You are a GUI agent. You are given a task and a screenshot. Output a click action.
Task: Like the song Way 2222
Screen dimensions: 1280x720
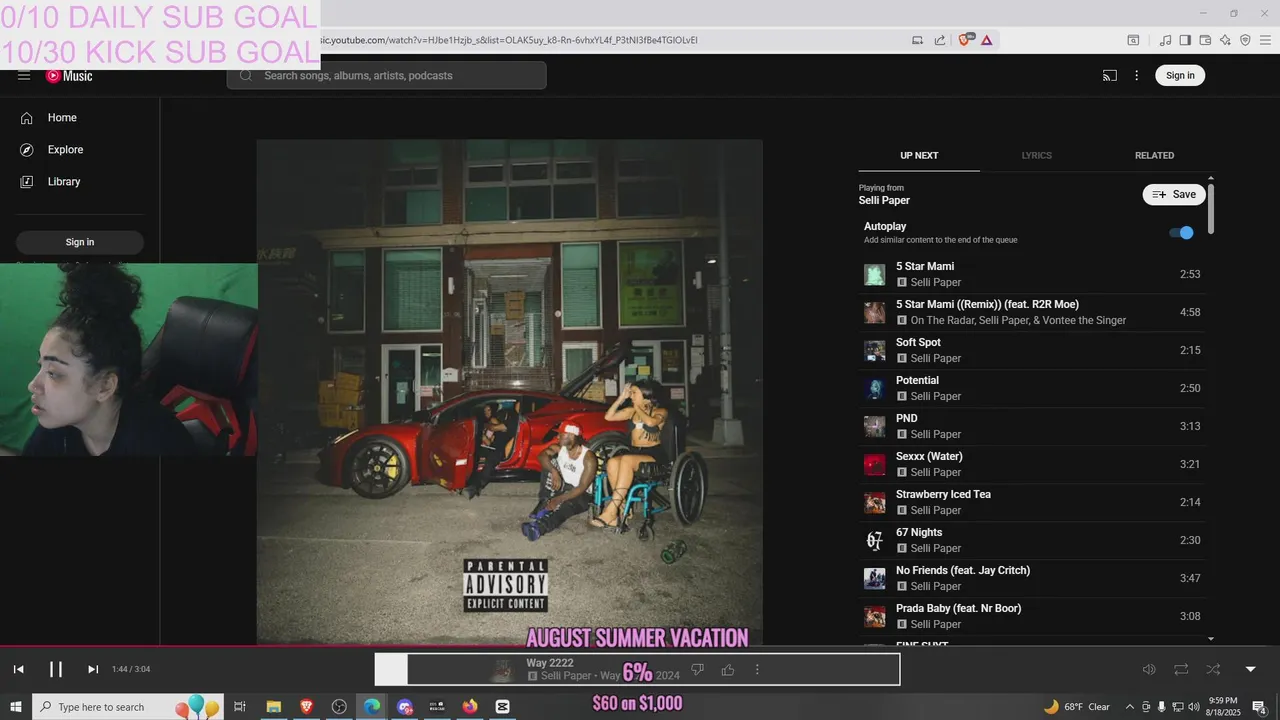click(x=728, y=670)
